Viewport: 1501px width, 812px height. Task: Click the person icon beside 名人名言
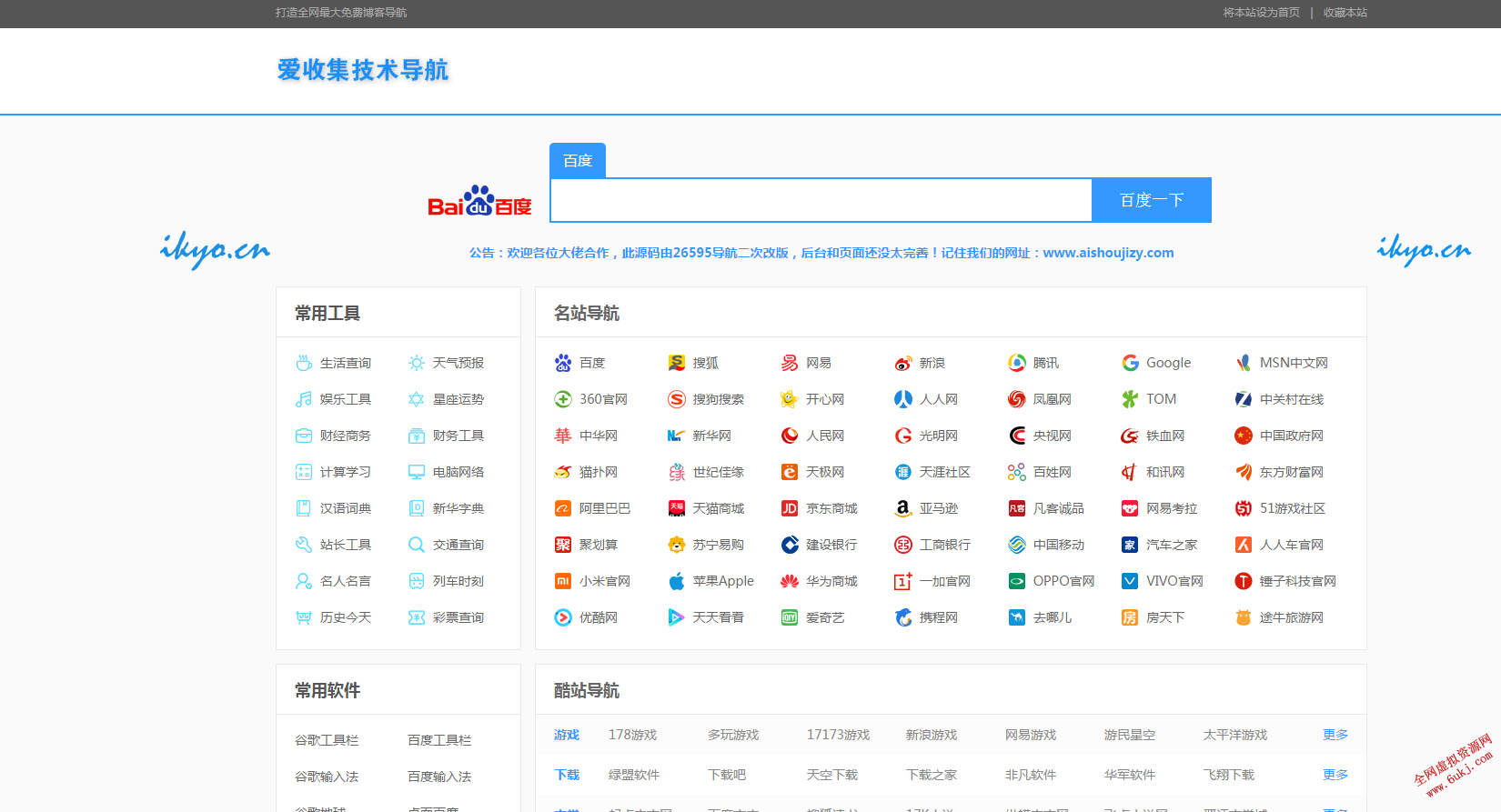(304, 581)
